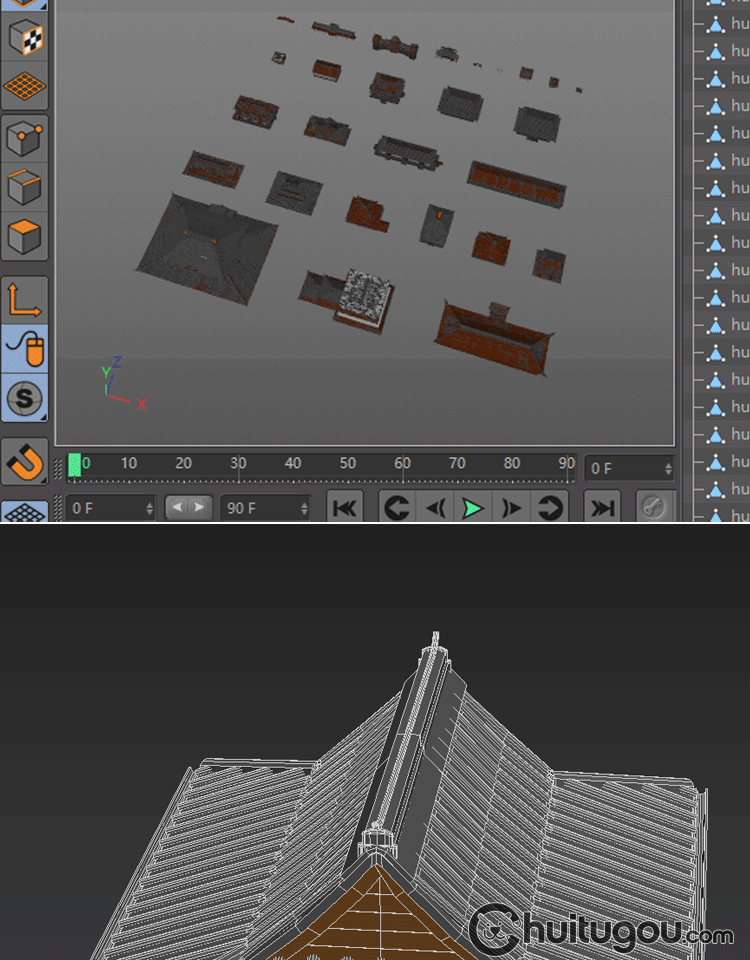750x960 pixels.
Task: Toggle the Snap magnet icon
Action: pos(25,461)
